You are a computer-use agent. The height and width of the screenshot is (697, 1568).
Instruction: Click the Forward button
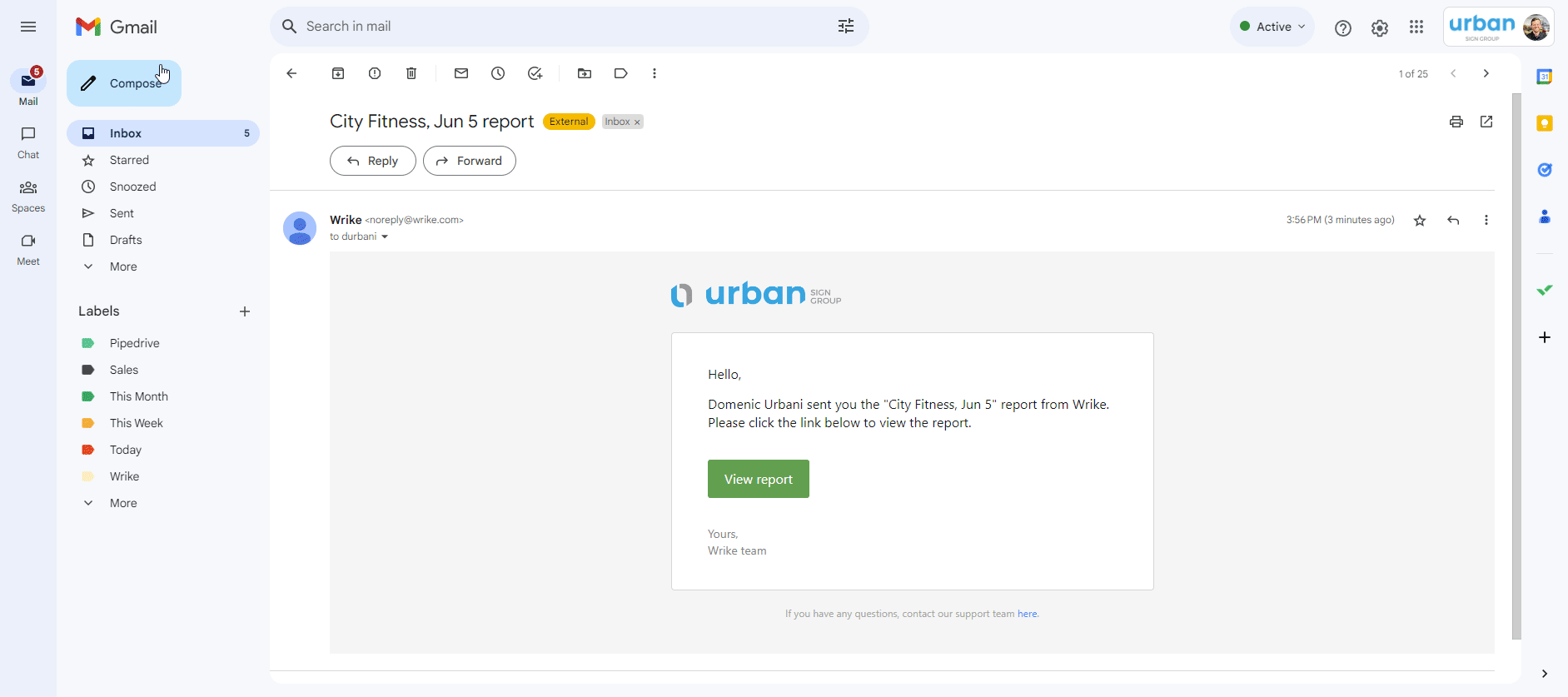point(470,161)
